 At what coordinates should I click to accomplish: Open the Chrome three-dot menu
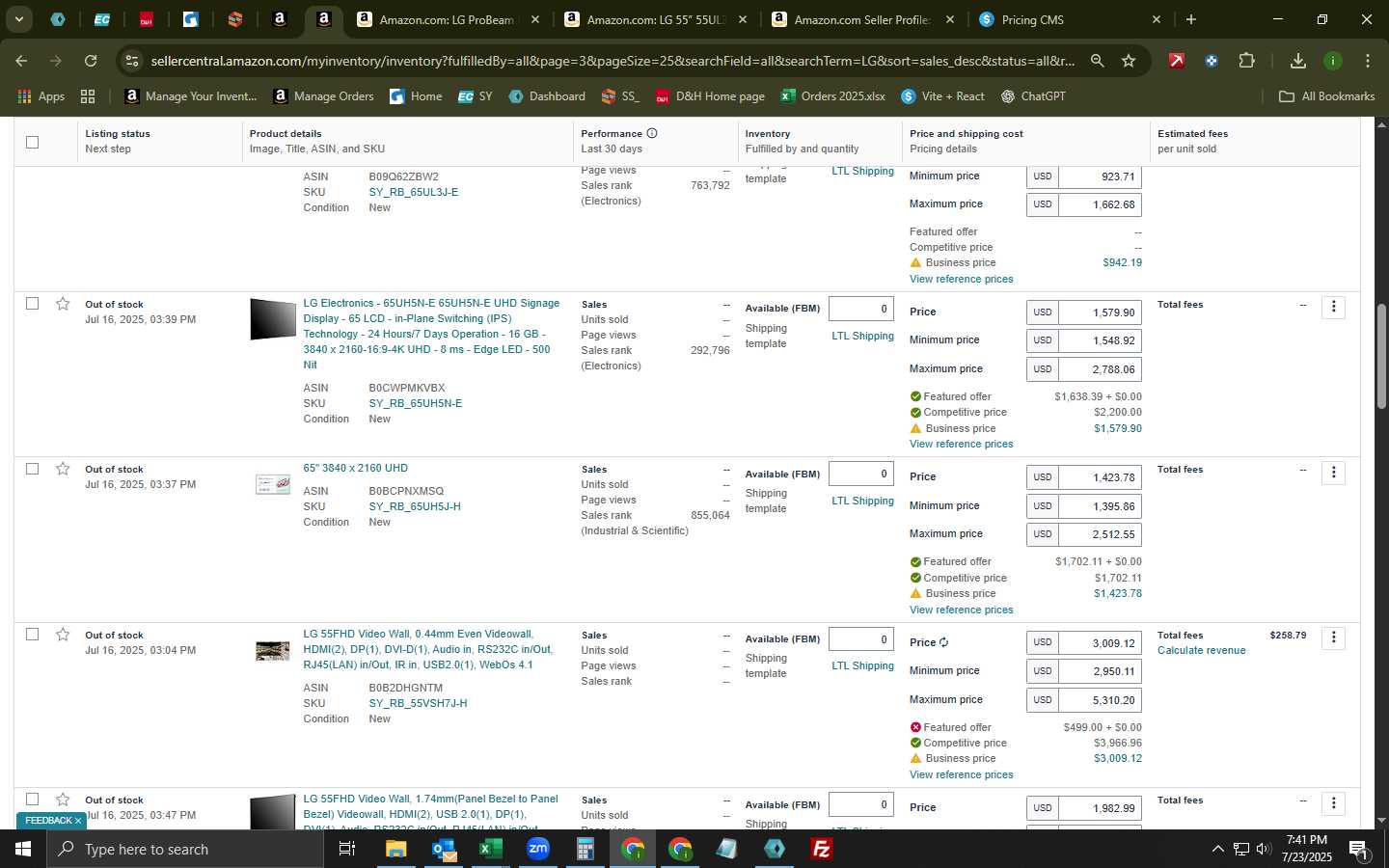[1368, 61]
